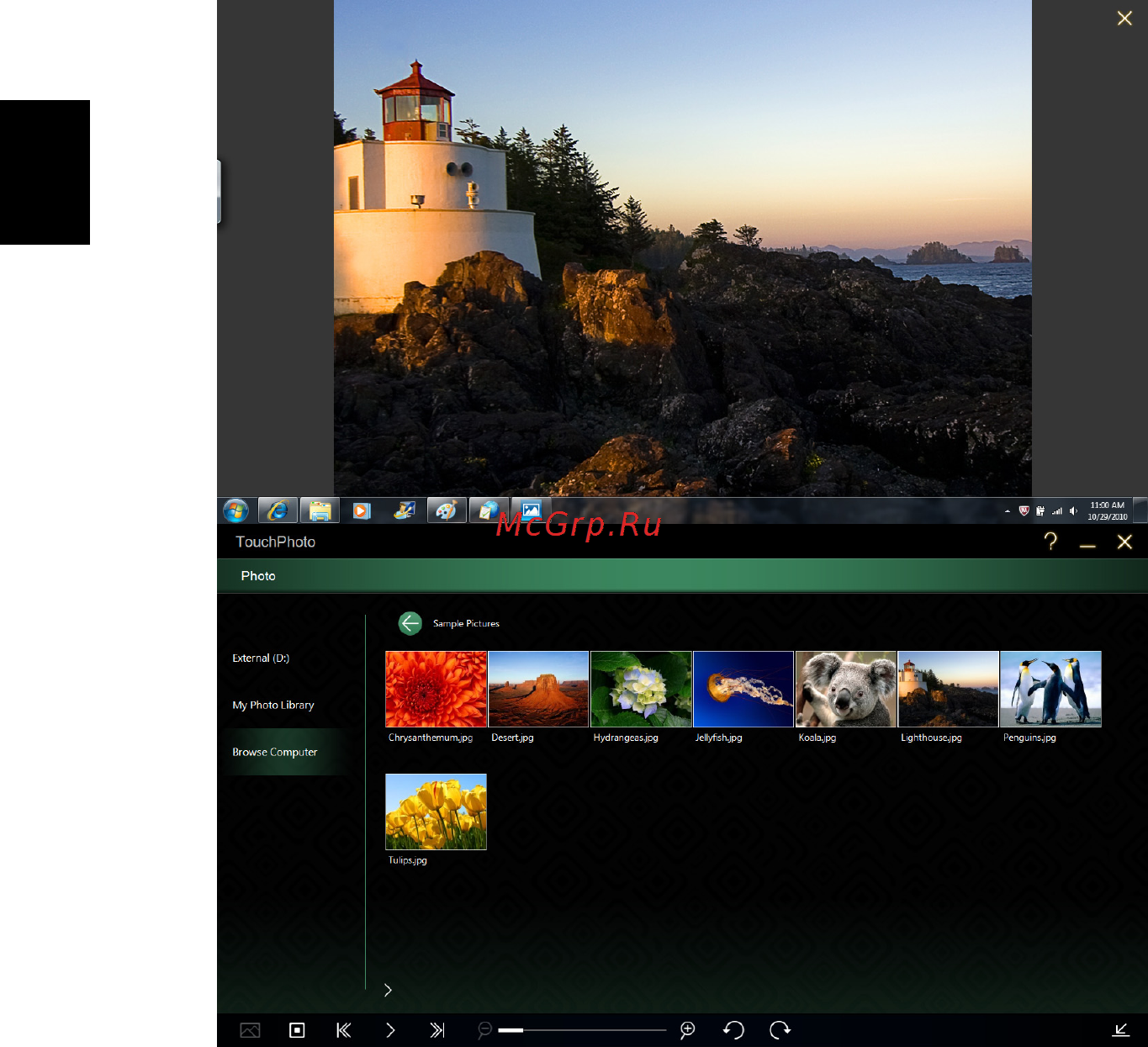Image resolution: width=1148 pixels, height=1047 pixels.
Task: Open the Lighthouse.jpg thumbnail
Action: point(948,689)
